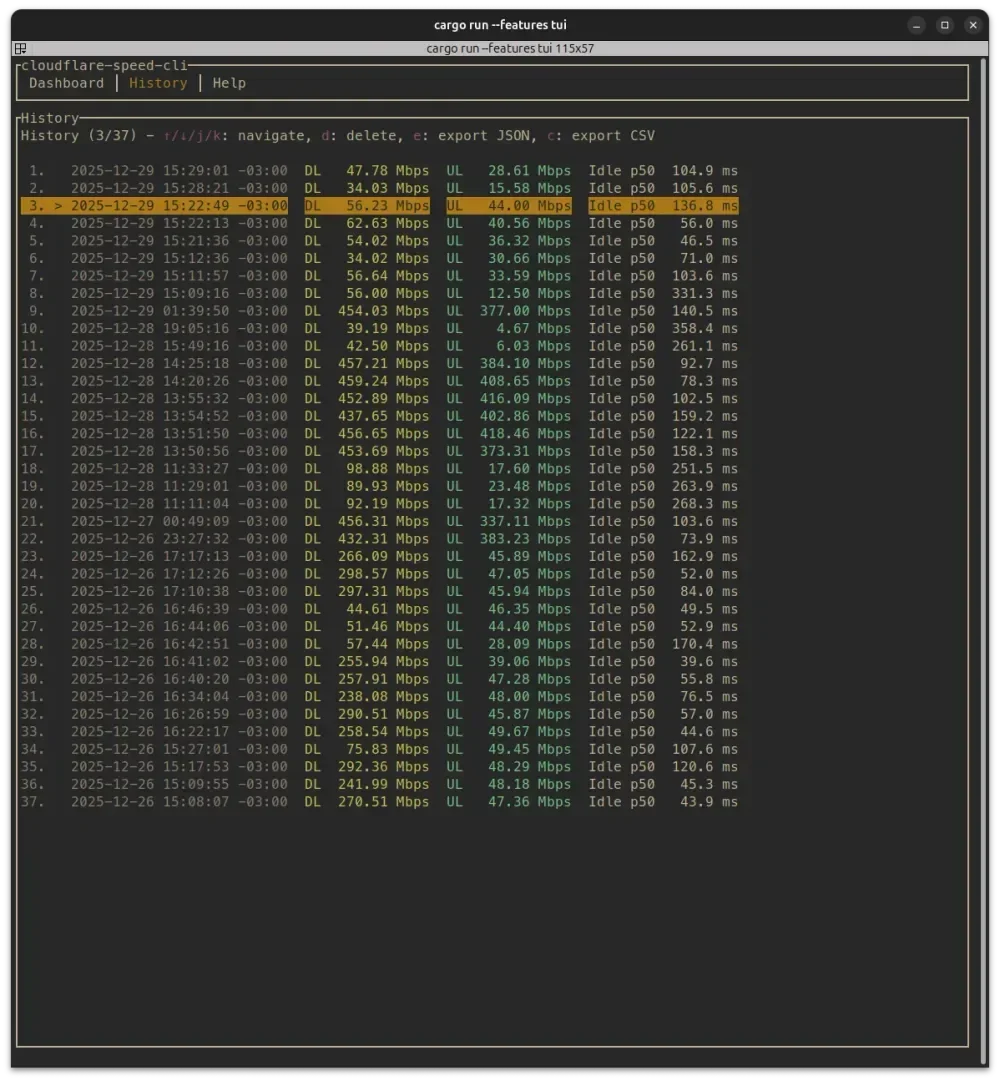Select history entry 9 dated 01:39:50
This screenshot has width=1000, height=1081.
(380, 311)
